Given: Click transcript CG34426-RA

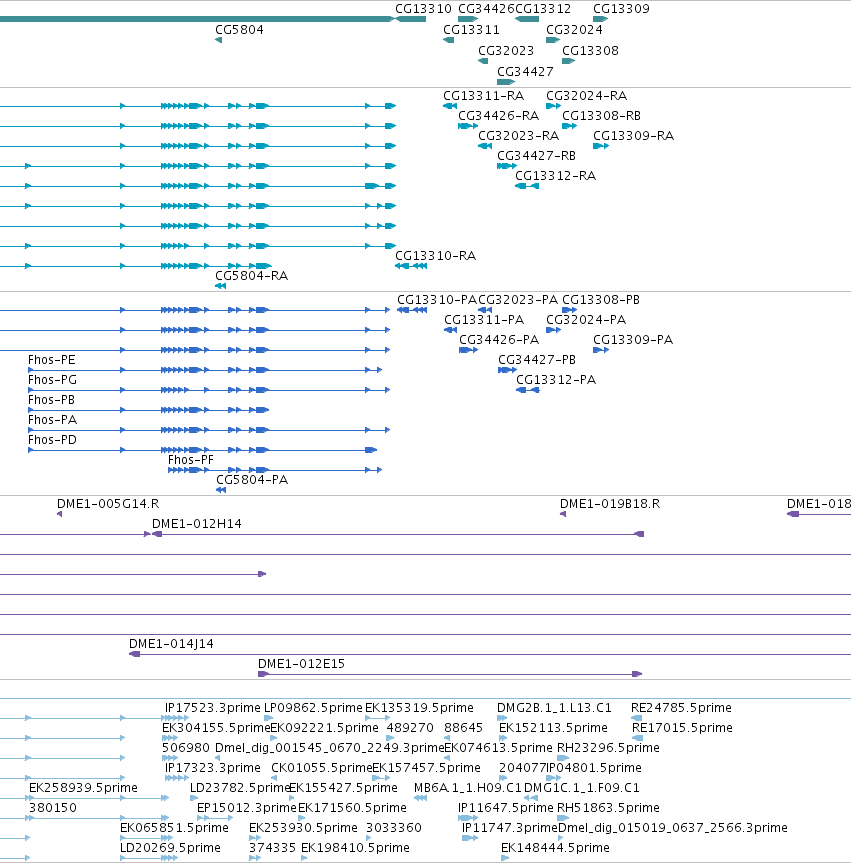Looking at the screenshot, I should [498, 116].
